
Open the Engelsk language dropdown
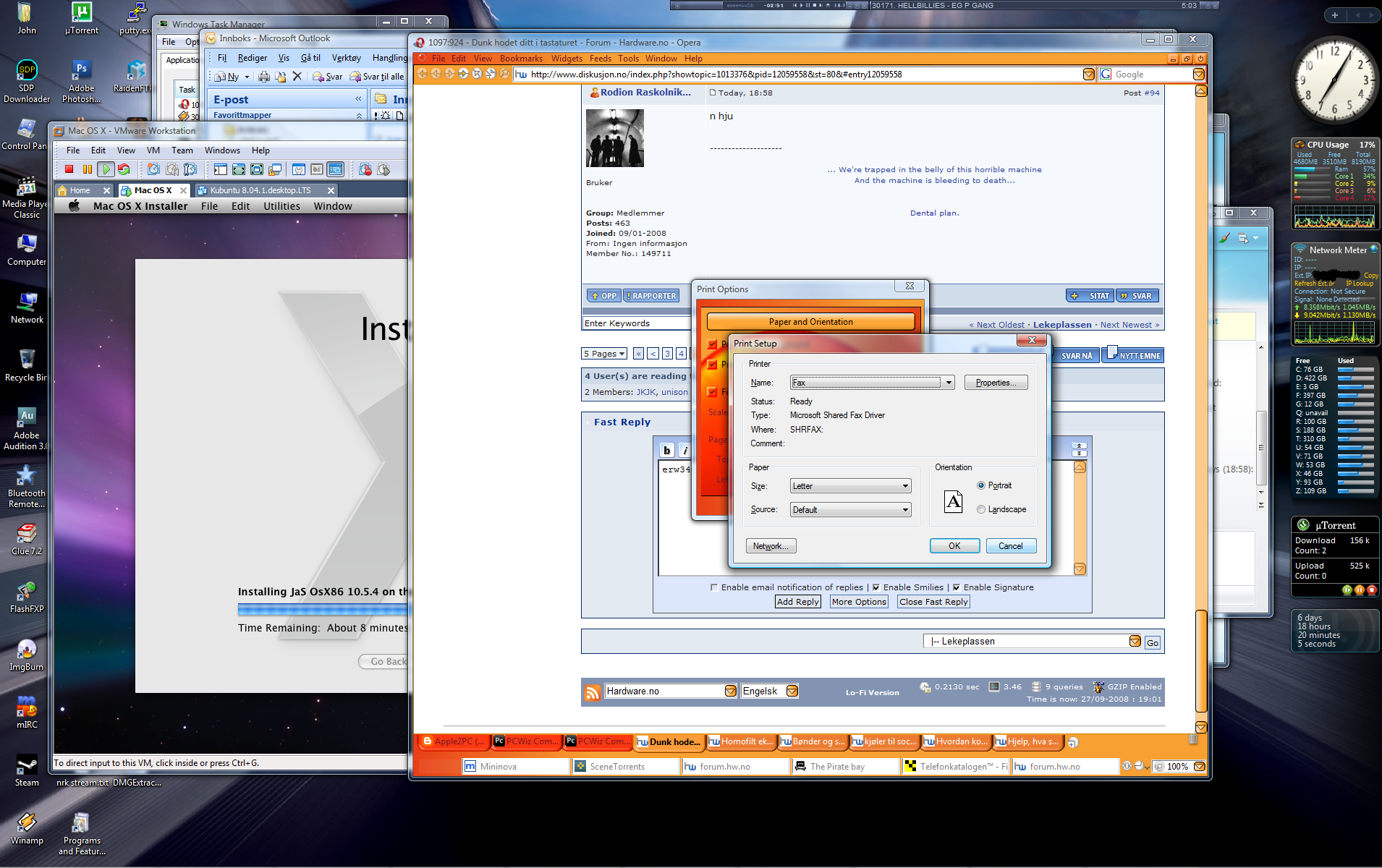click(770, 692)
